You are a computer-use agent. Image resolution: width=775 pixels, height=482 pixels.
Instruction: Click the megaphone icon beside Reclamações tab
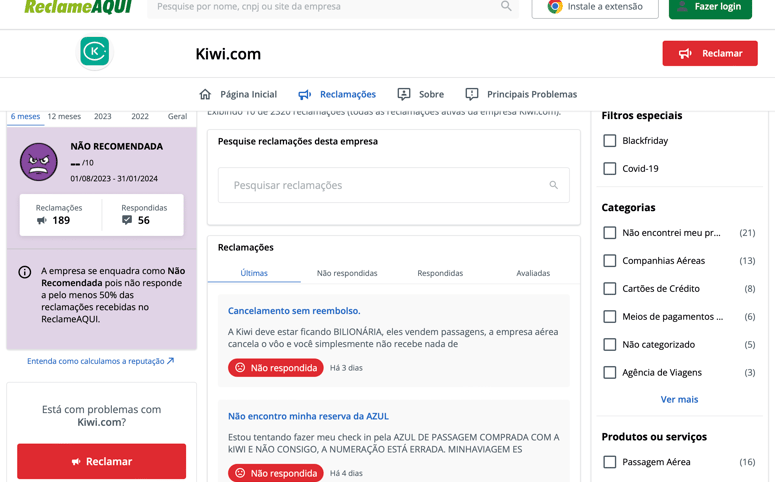coord(304,94)
